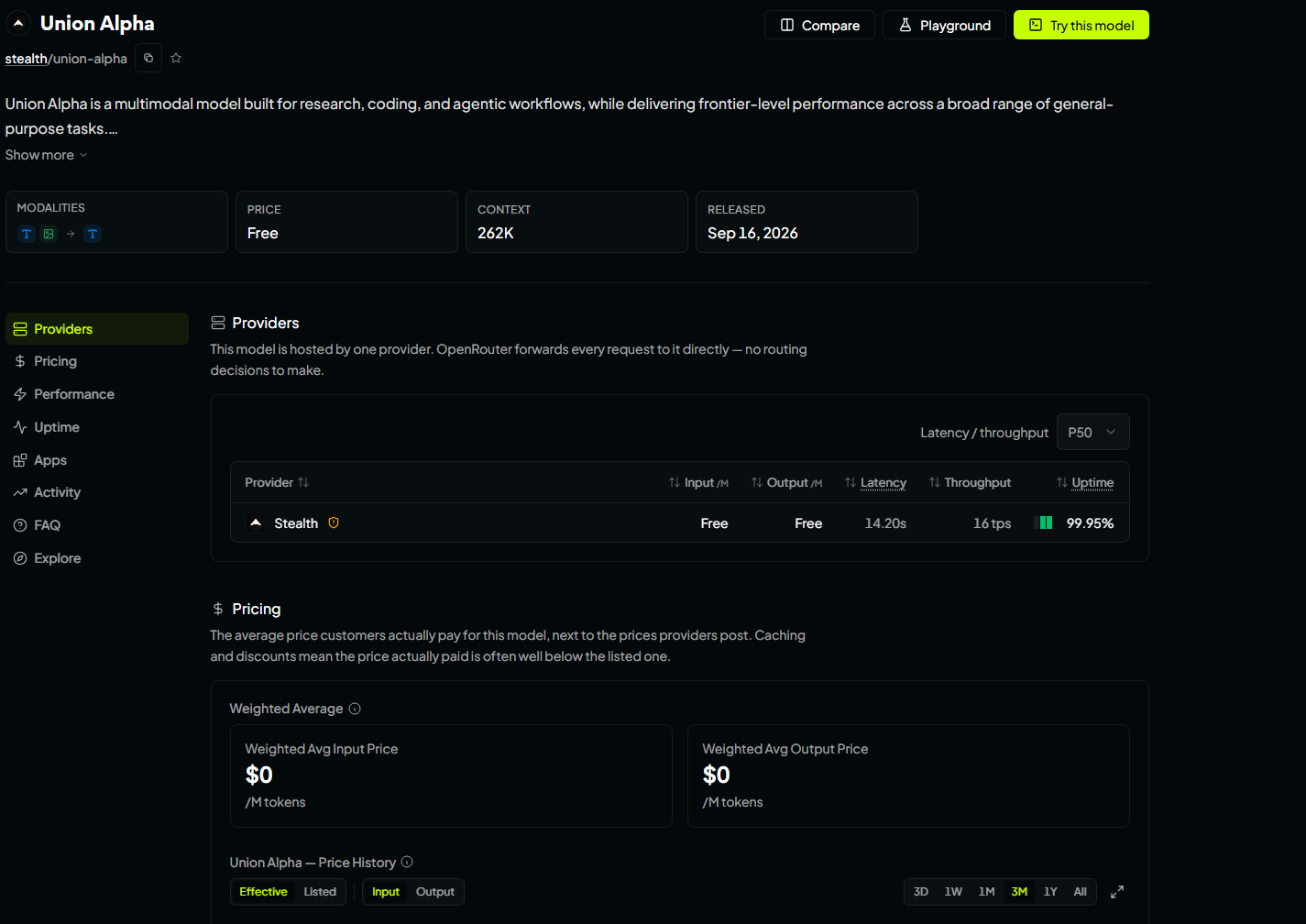This screenshot has width=1306, height=924.
Task: Expand the description with Show more
Action: (x=46, y=155)
